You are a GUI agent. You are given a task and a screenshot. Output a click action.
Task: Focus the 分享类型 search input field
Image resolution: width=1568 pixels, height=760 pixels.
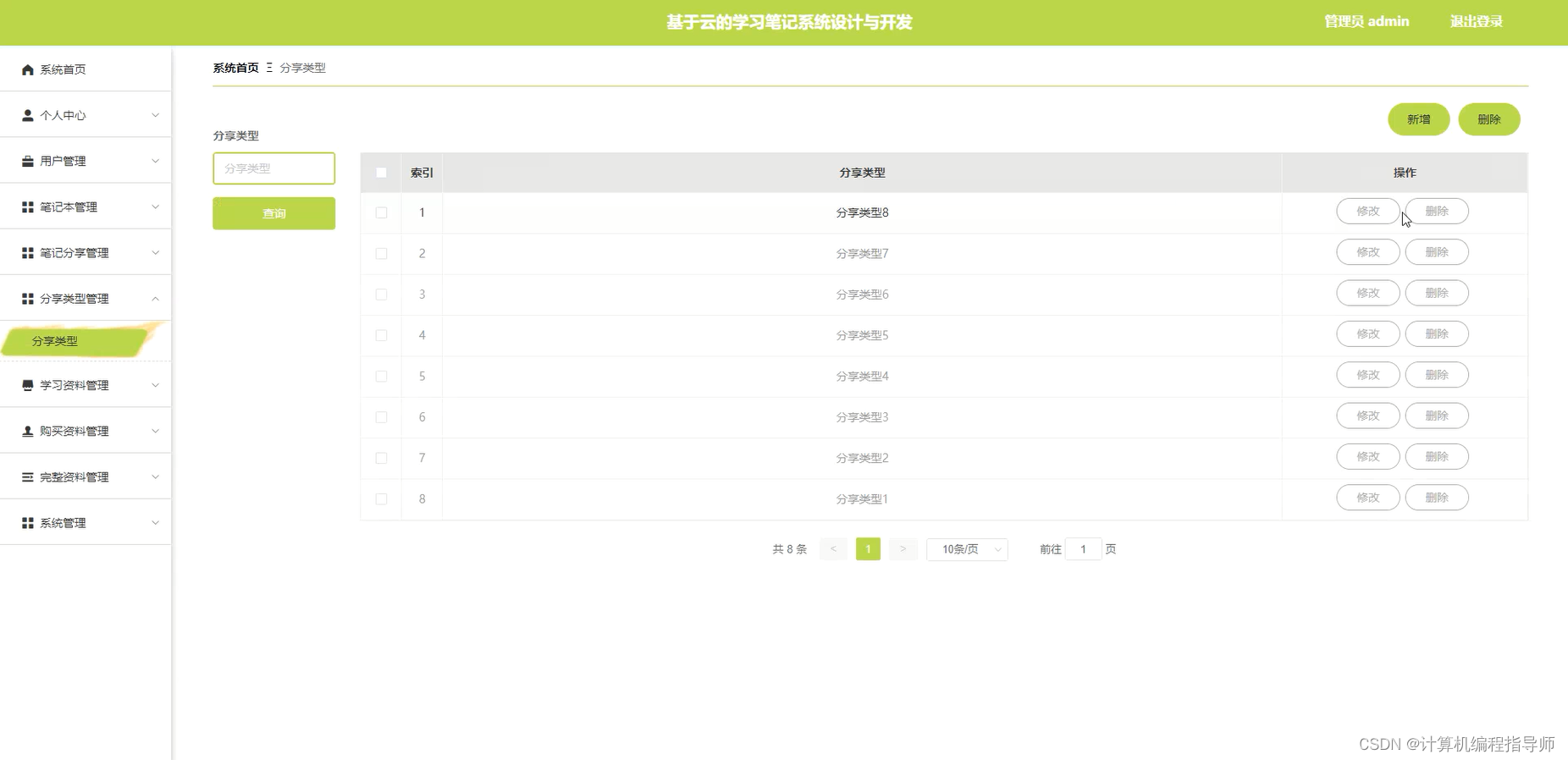[x=273, y=168]
